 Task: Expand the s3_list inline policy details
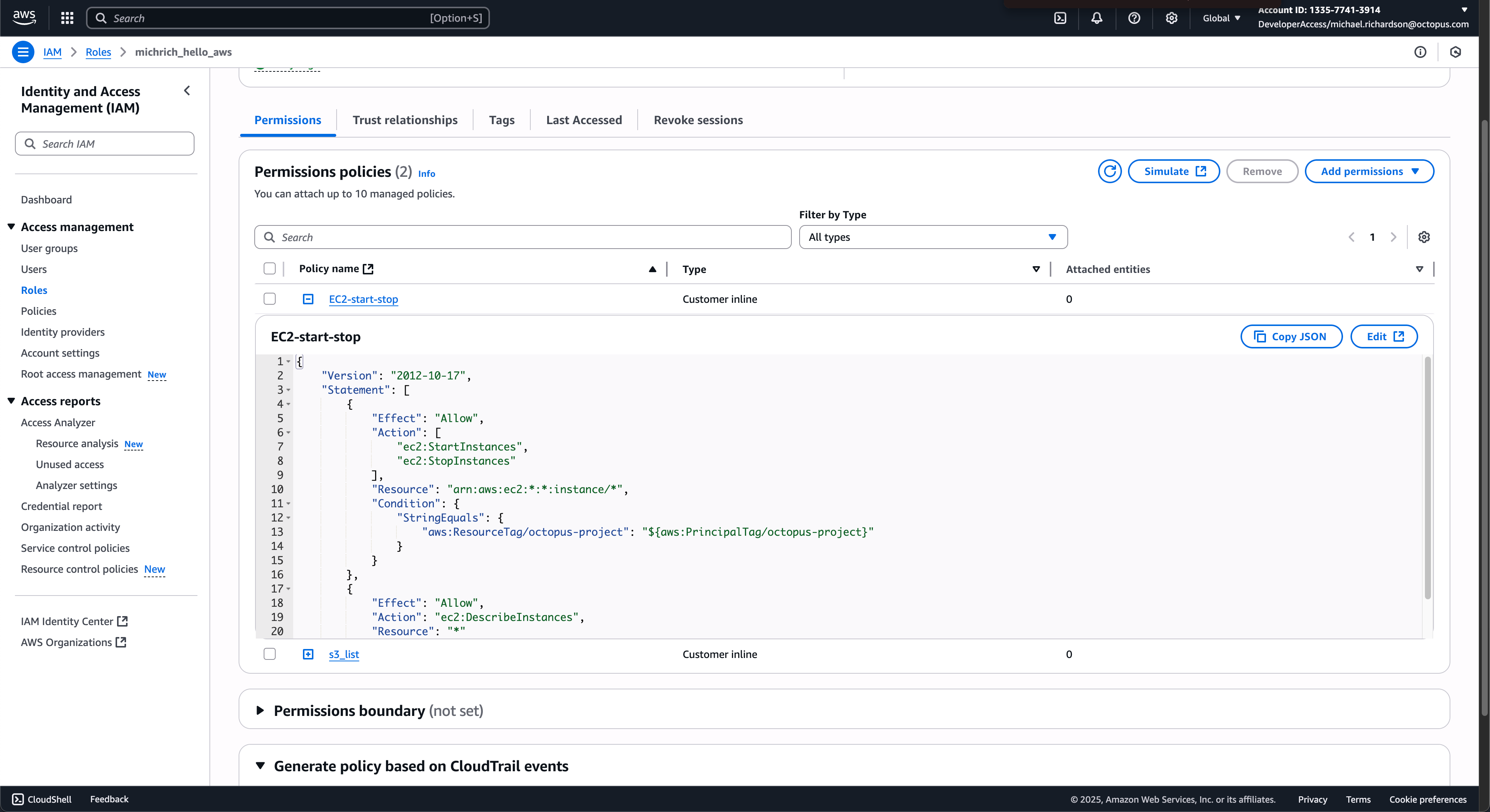(308, 654)
